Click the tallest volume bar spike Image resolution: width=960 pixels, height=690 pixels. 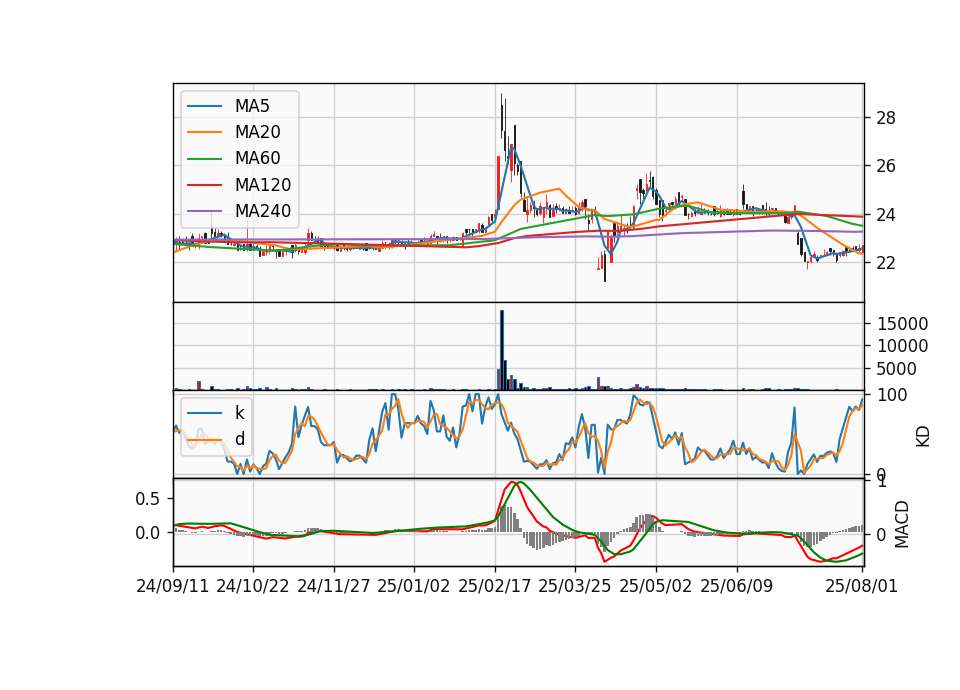[502, 350]
